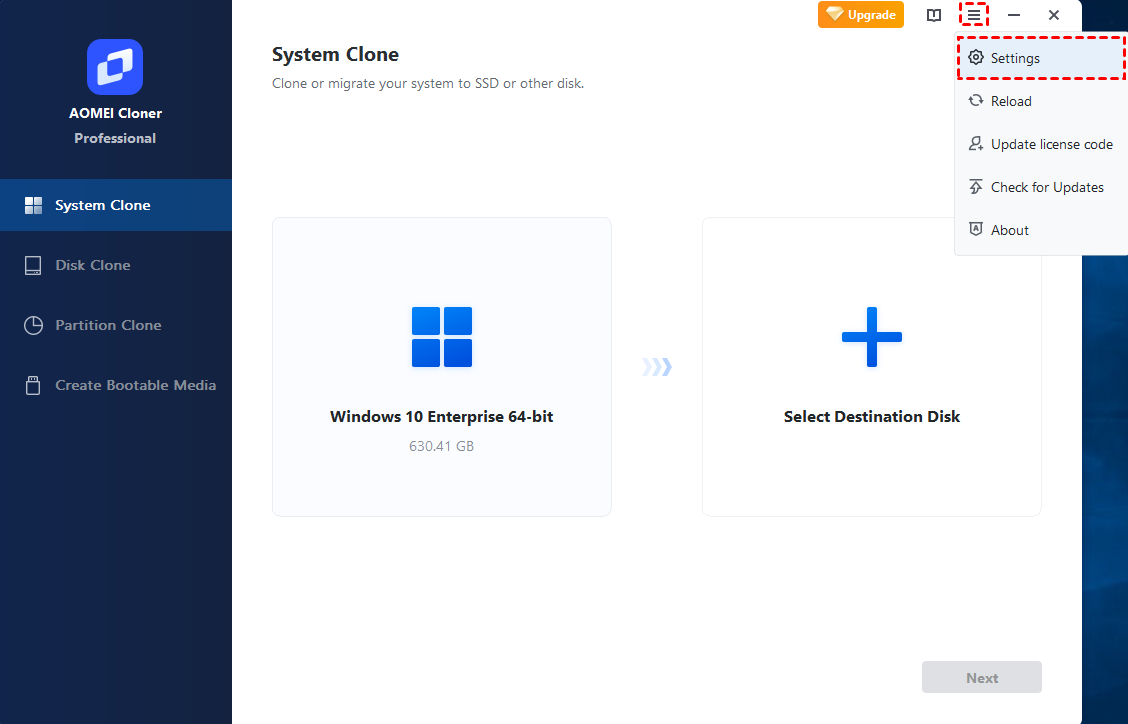Switch to the Disk Clone tab

click(116, 266)
